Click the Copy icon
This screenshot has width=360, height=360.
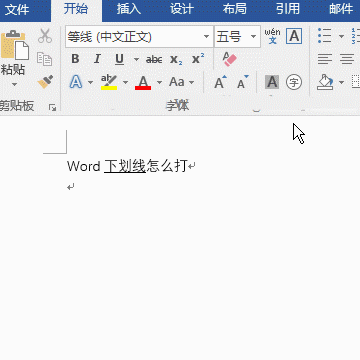(44, 59)
